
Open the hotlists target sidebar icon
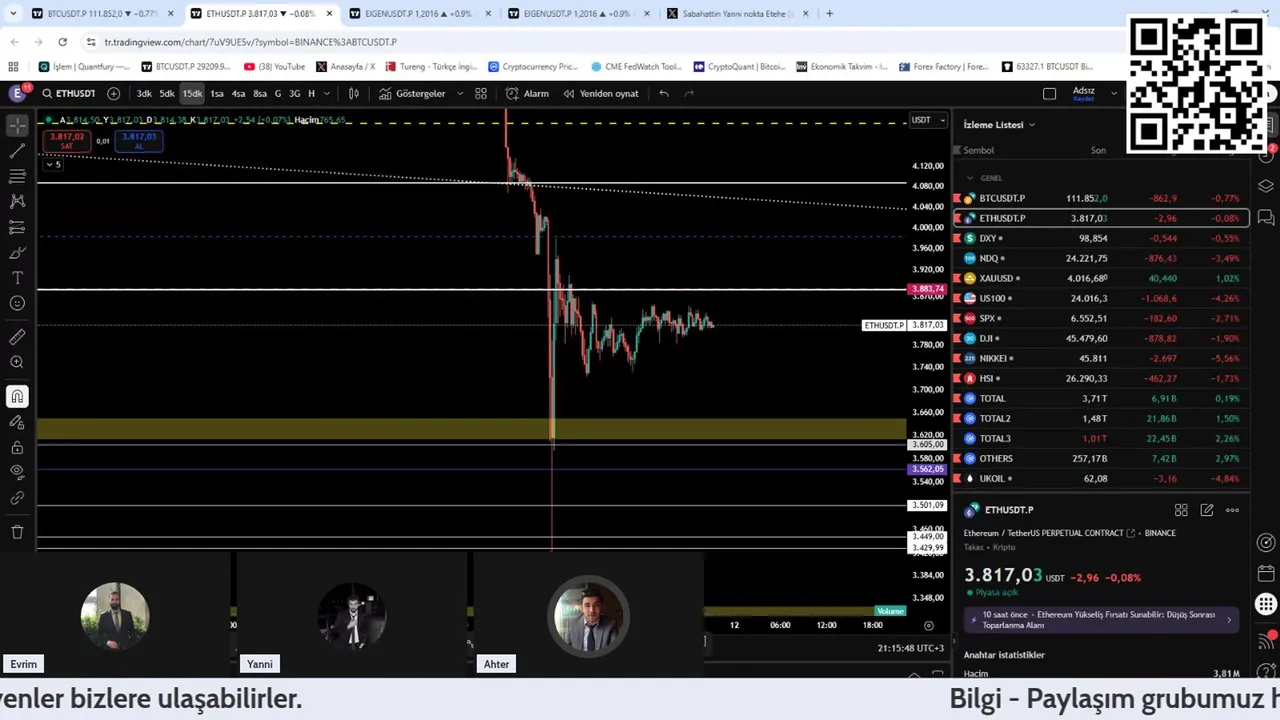[x=1266, y=543]
